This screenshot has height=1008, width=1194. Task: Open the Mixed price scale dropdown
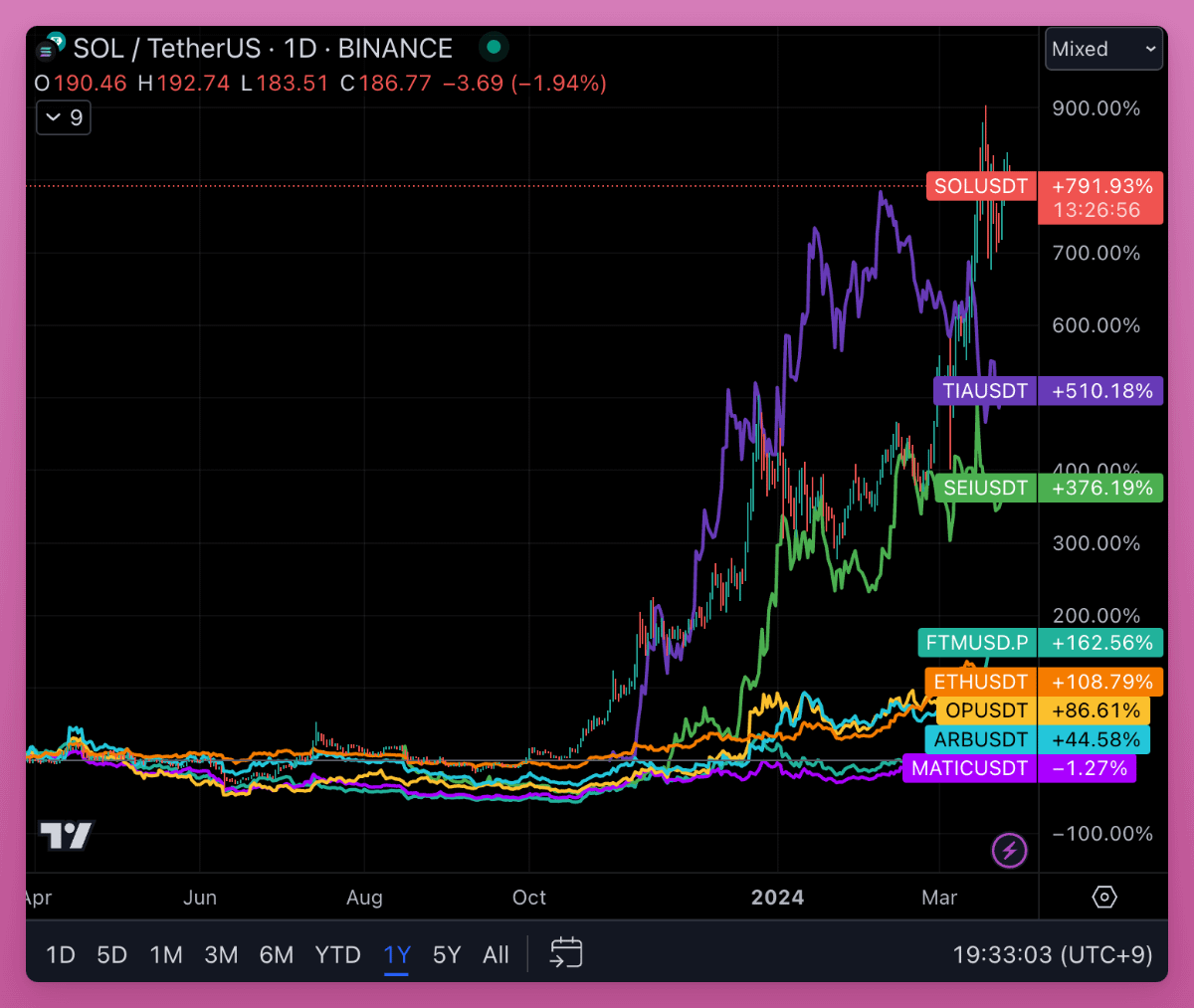(x=1102, y=48)
